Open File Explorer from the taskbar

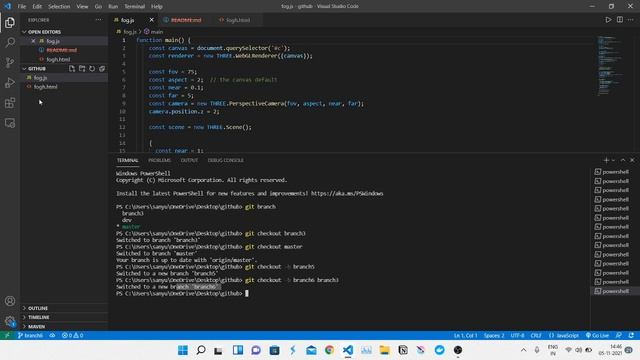tap(384, 350)
